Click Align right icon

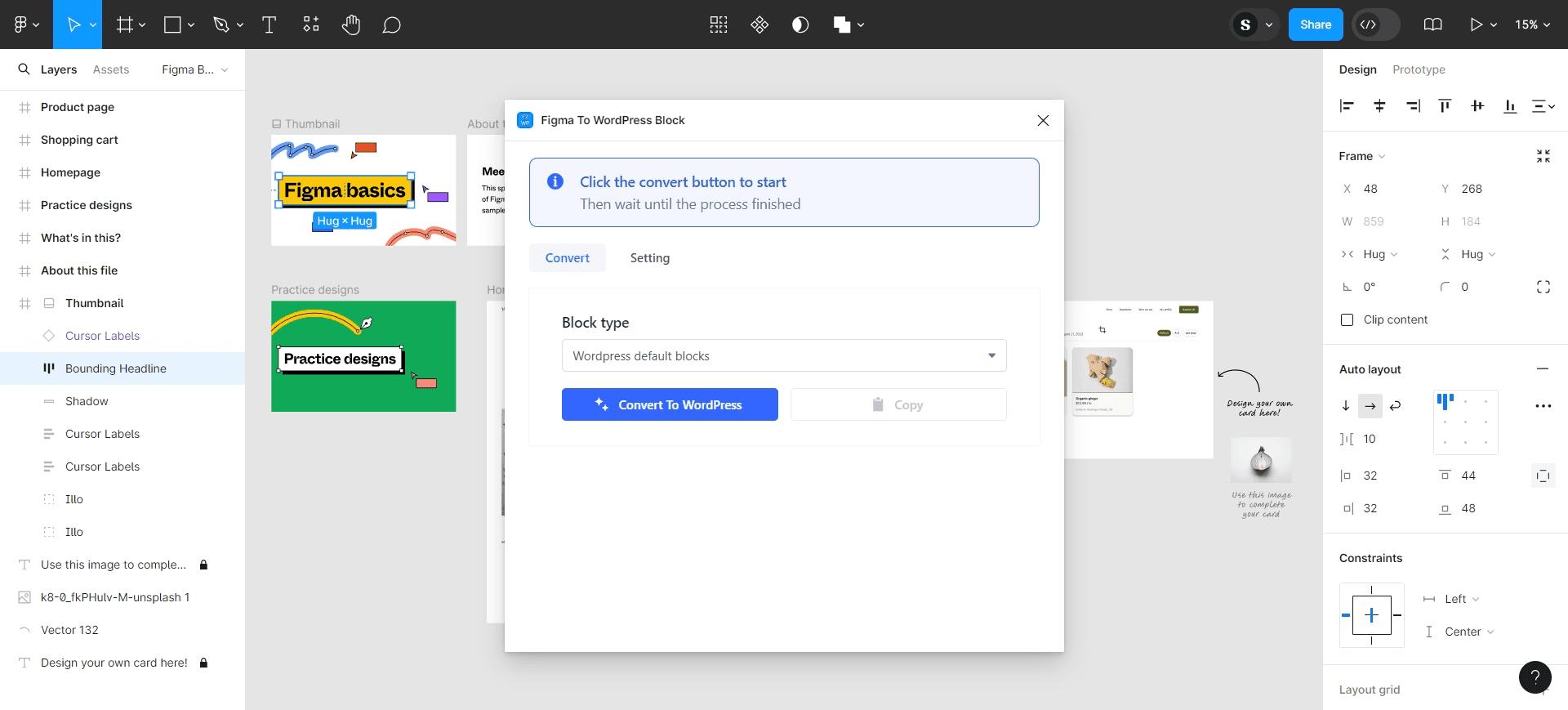tap(1413, 105)
